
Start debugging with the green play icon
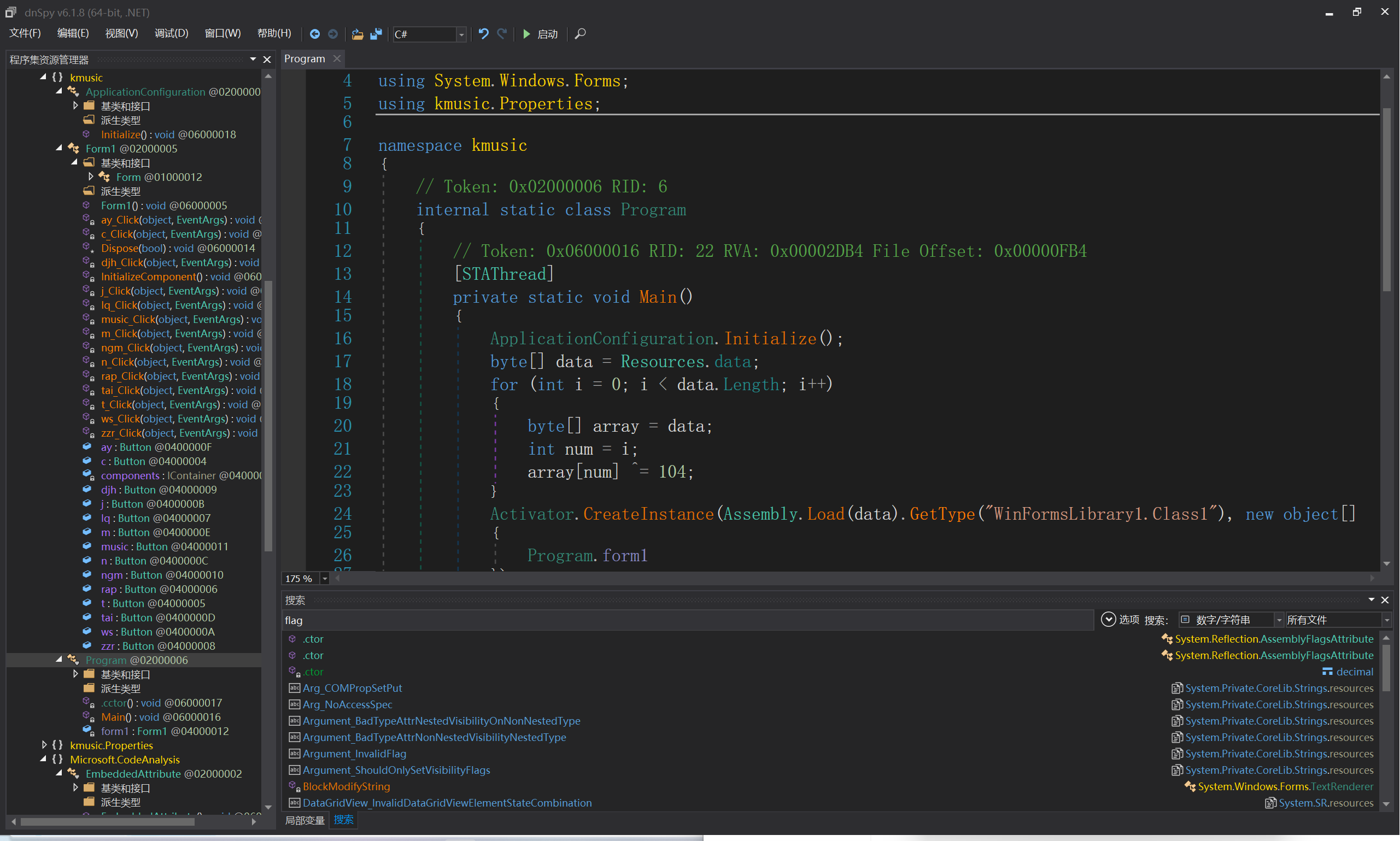526,34
